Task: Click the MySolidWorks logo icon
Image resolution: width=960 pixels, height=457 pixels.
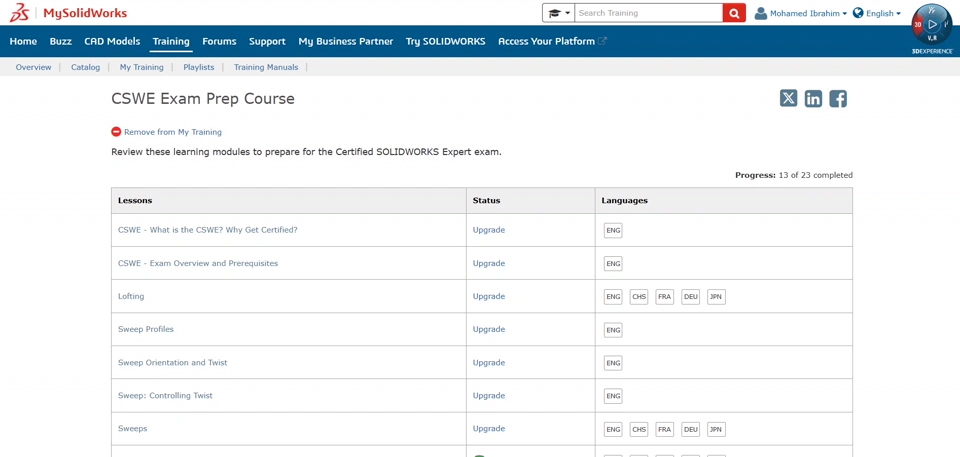Action: click(x=19, y=13)
